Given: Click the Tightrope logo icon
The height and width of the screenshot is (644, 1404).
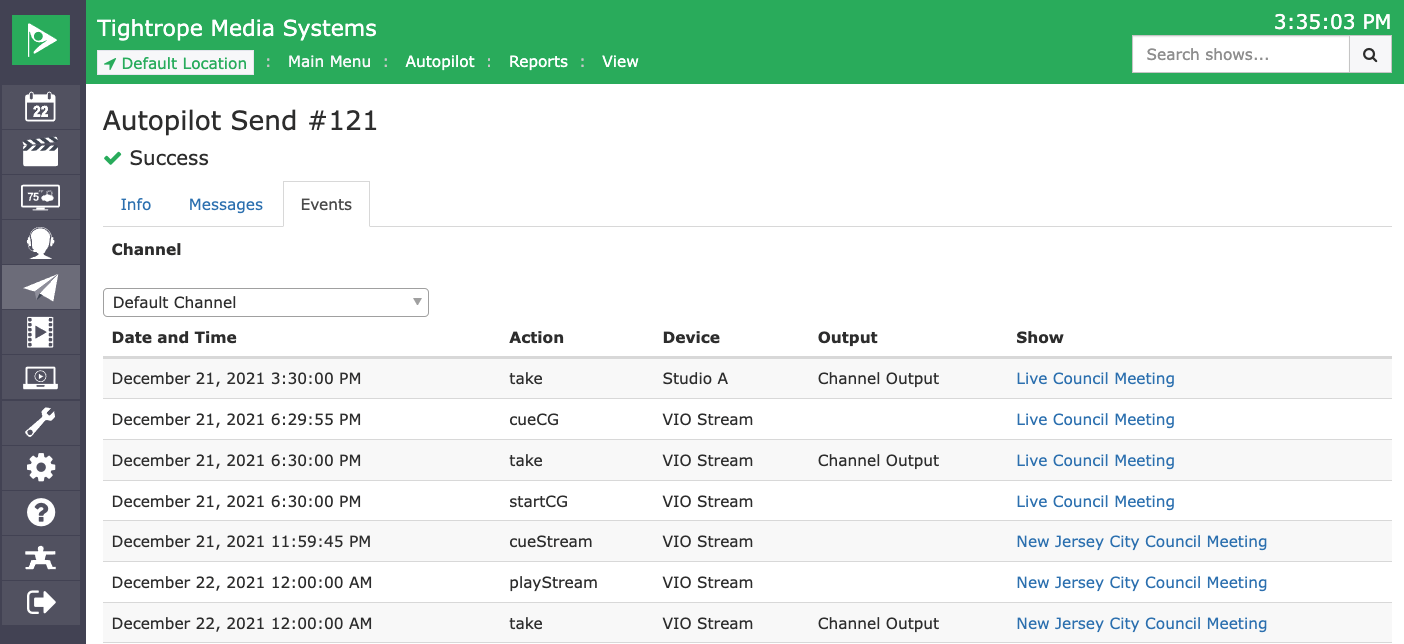Looking at the screenshot, I should coord(41,40).
